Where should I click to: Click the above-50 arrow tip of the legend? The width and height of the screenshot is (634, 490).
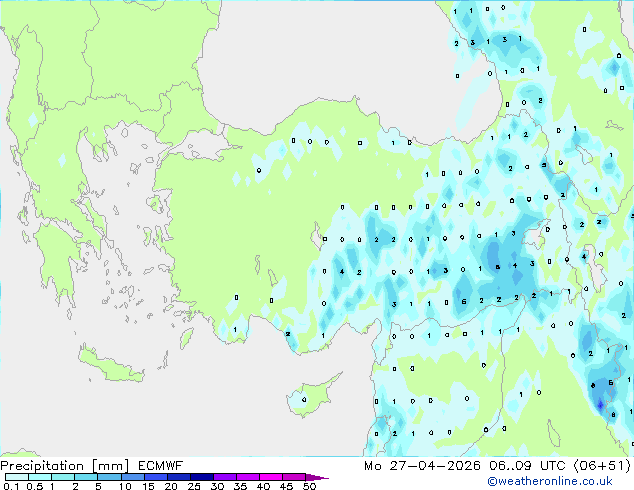317,477
